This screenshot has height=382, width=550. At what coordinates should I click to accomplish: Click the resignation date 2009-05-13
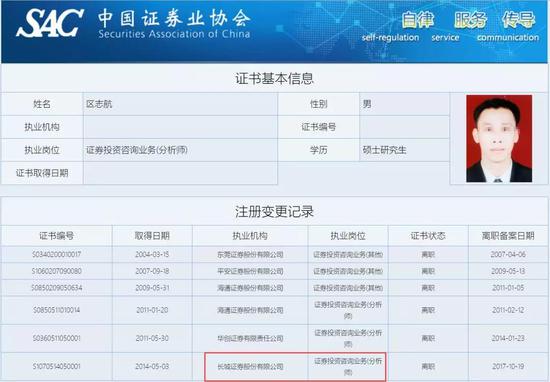[x=508, y=271]
